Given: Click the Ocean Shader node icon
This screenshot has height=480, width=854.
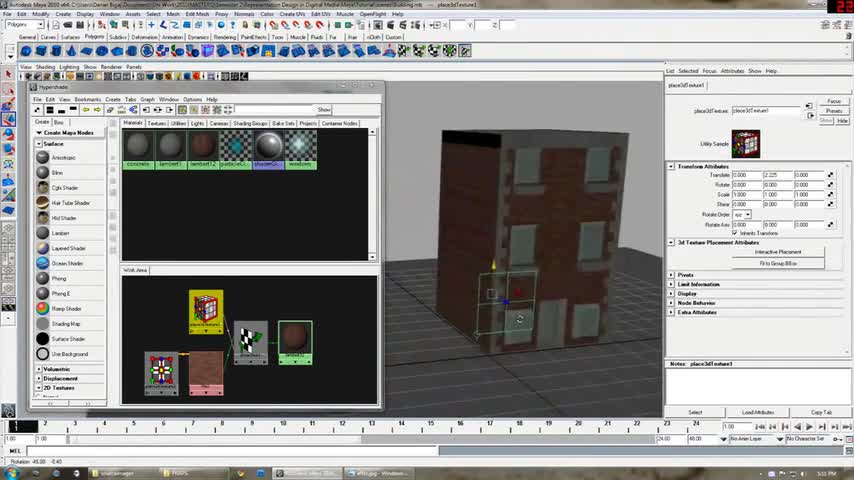Looking at the screenshot, I should tap(42, 263).
